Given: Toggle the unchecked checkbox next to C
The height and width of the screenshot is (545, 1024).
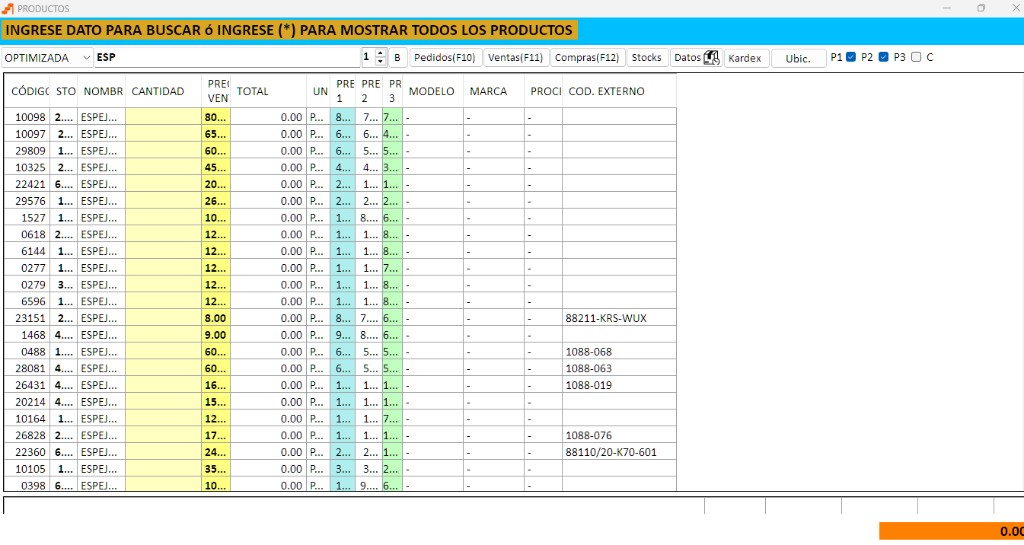Looking at the screenshot, I should (916, 57).
